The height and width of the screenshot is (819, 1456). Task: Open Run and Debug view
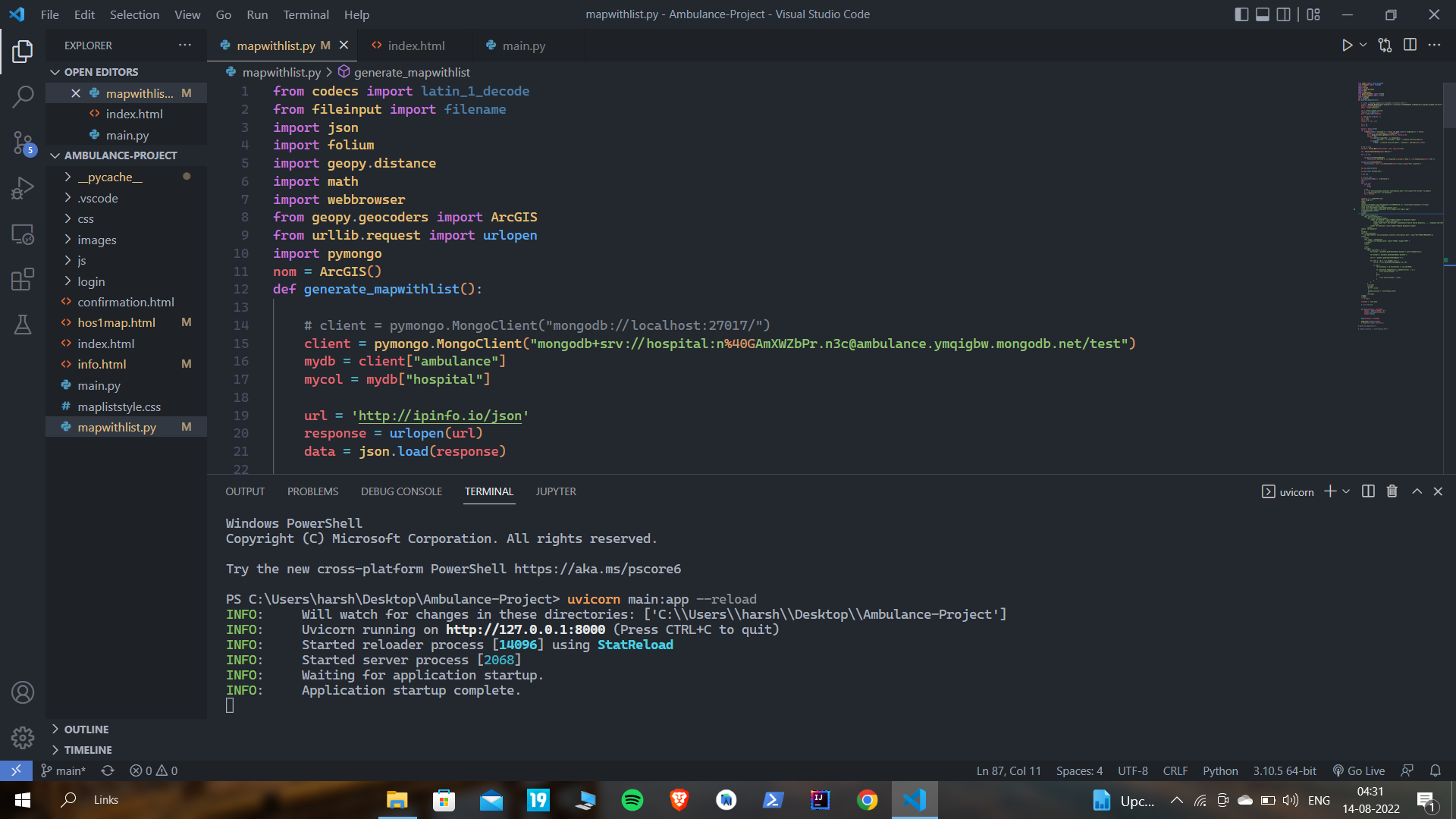click(x=23, y=188)
